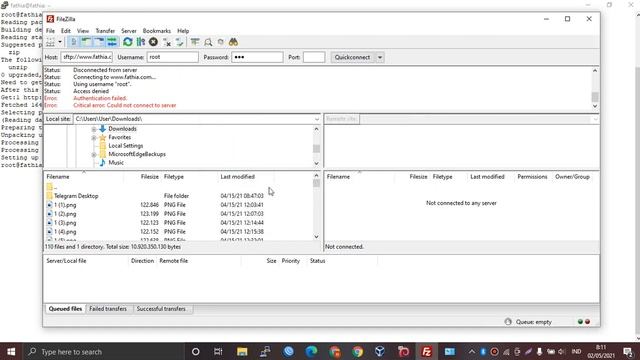Sort local files by Last modified column

coord(246,177)
